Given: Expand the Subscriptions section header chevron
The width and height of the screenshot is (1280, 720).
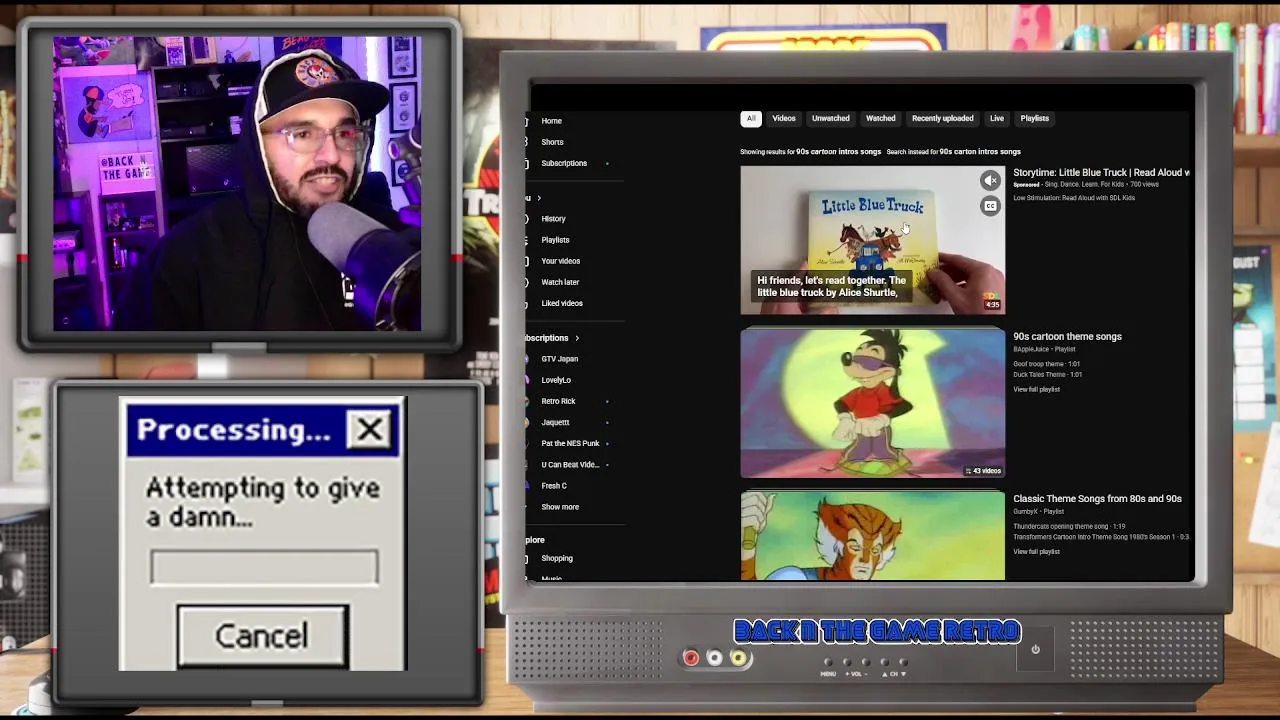Looking at the screenshot, I should click(577, 338).
